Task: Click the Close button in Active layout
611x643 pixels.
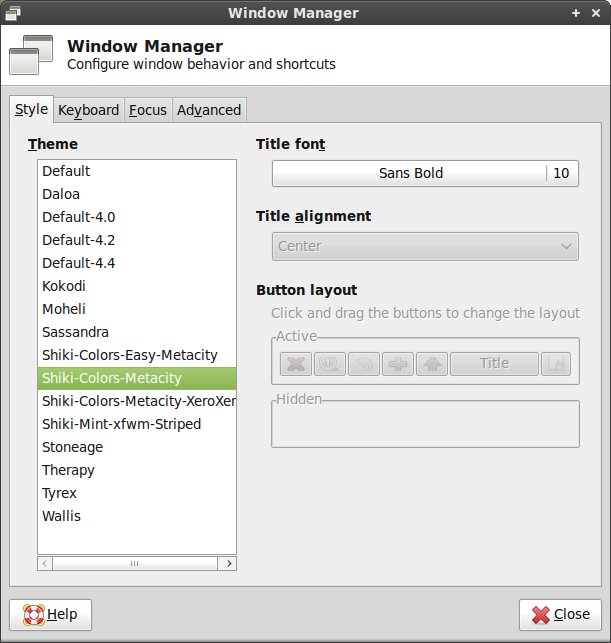Action: [294, 364]
